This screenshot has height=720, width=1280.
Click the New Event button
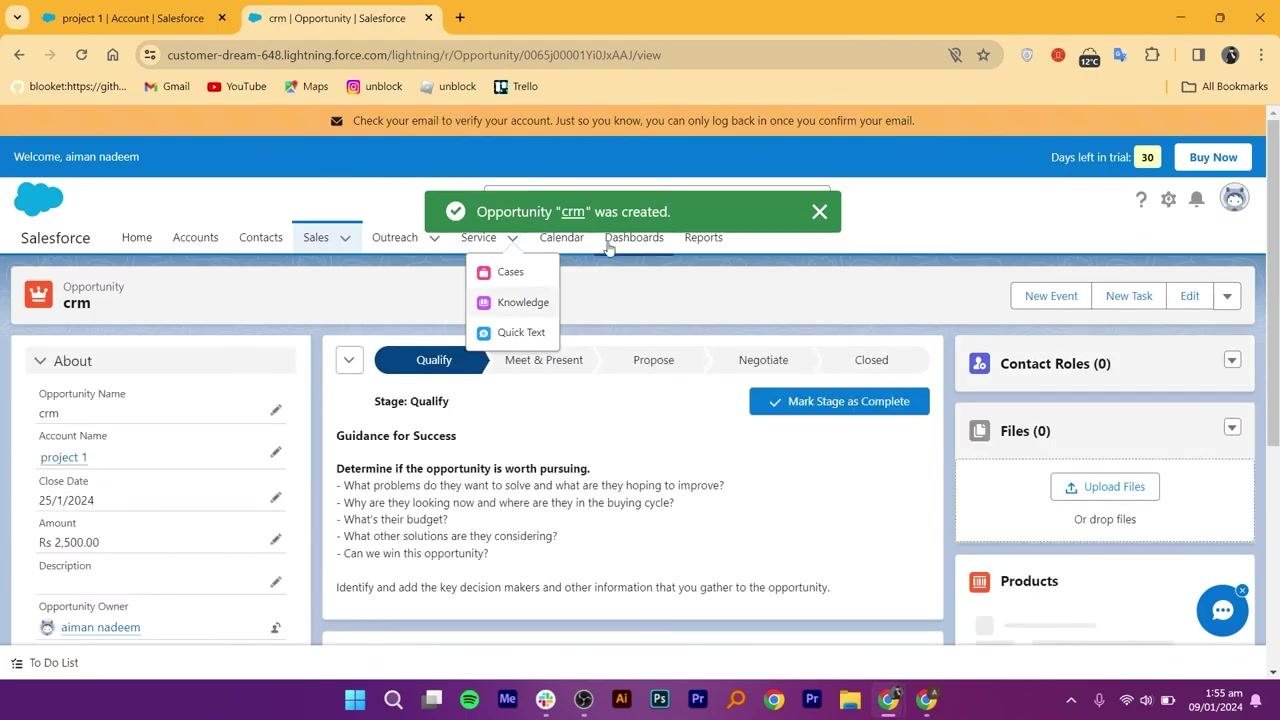click(x=1051, y=296)
